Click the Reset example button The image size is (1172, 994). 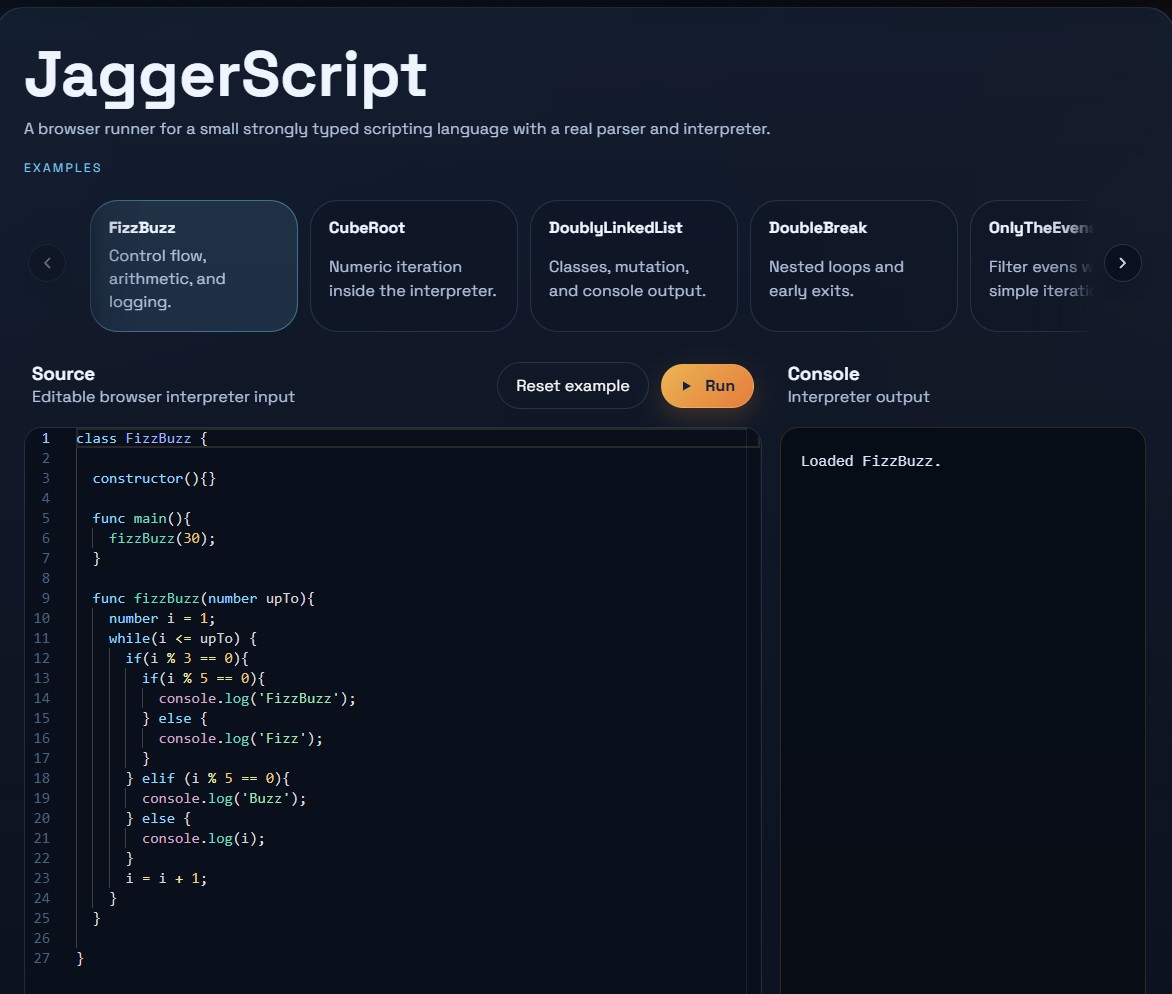573,386
